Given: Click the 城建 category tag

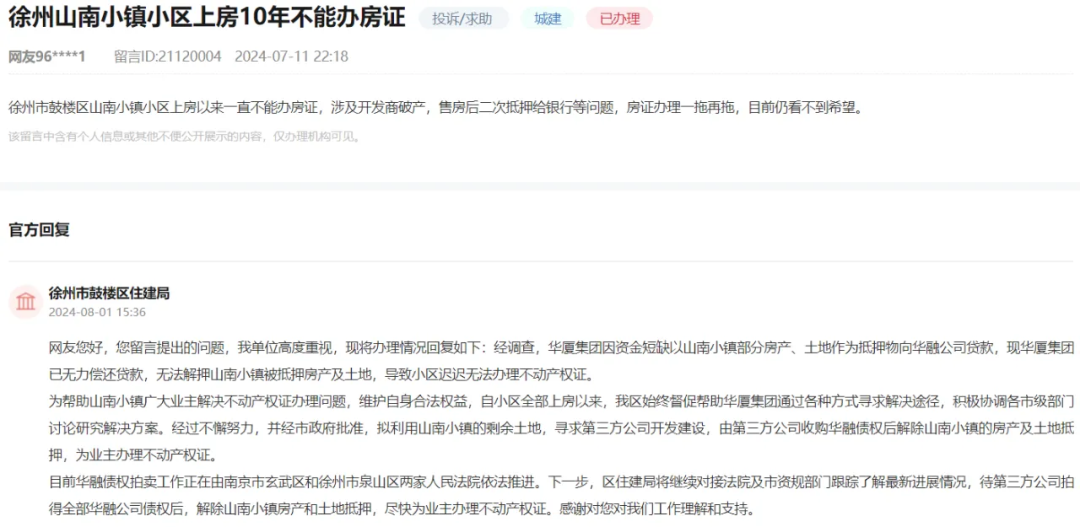Looking at the screenshot, I should click(x=548, y=19).
